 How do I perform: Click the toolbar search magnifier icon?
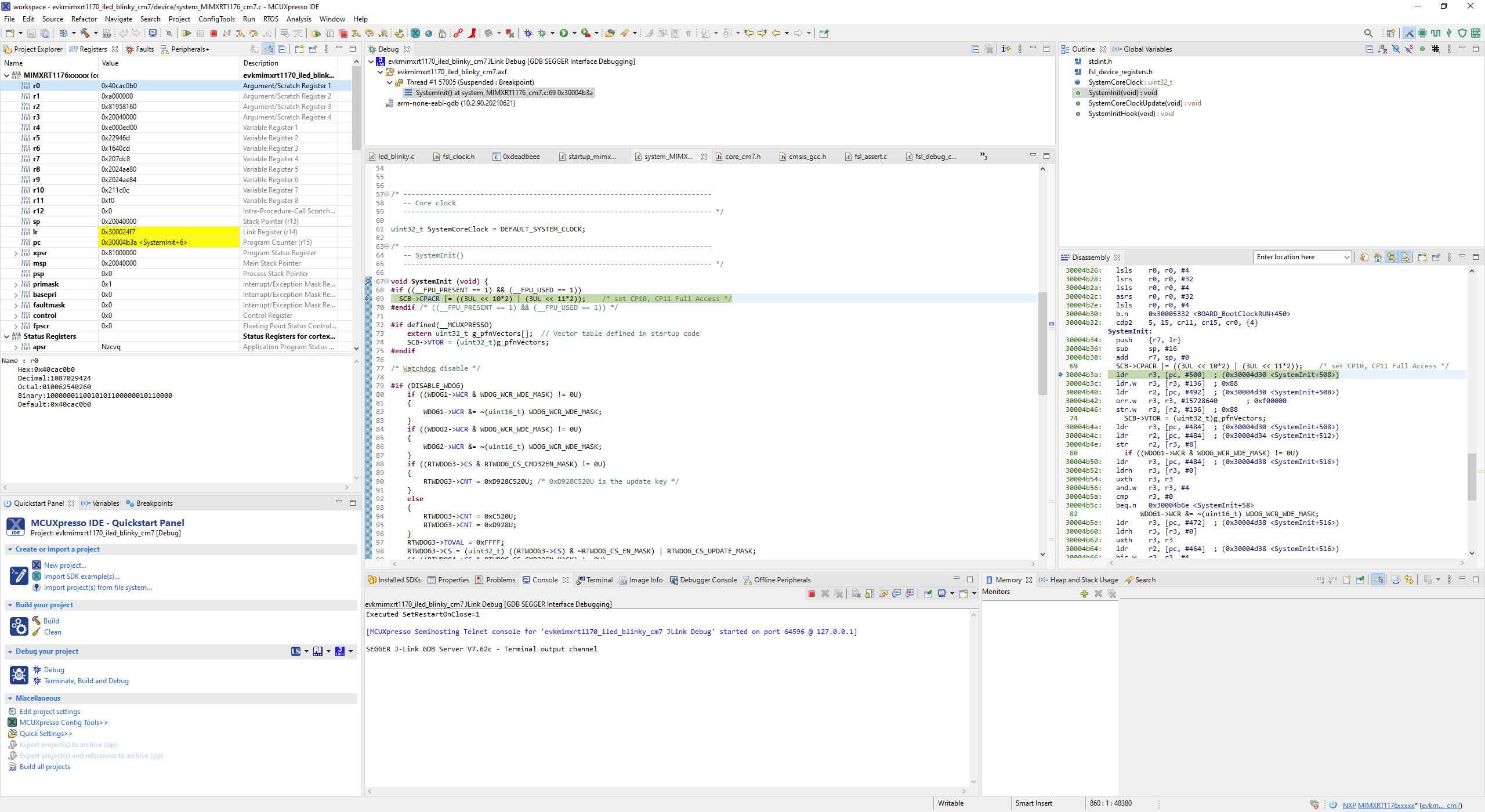(x=1368, y=34)
